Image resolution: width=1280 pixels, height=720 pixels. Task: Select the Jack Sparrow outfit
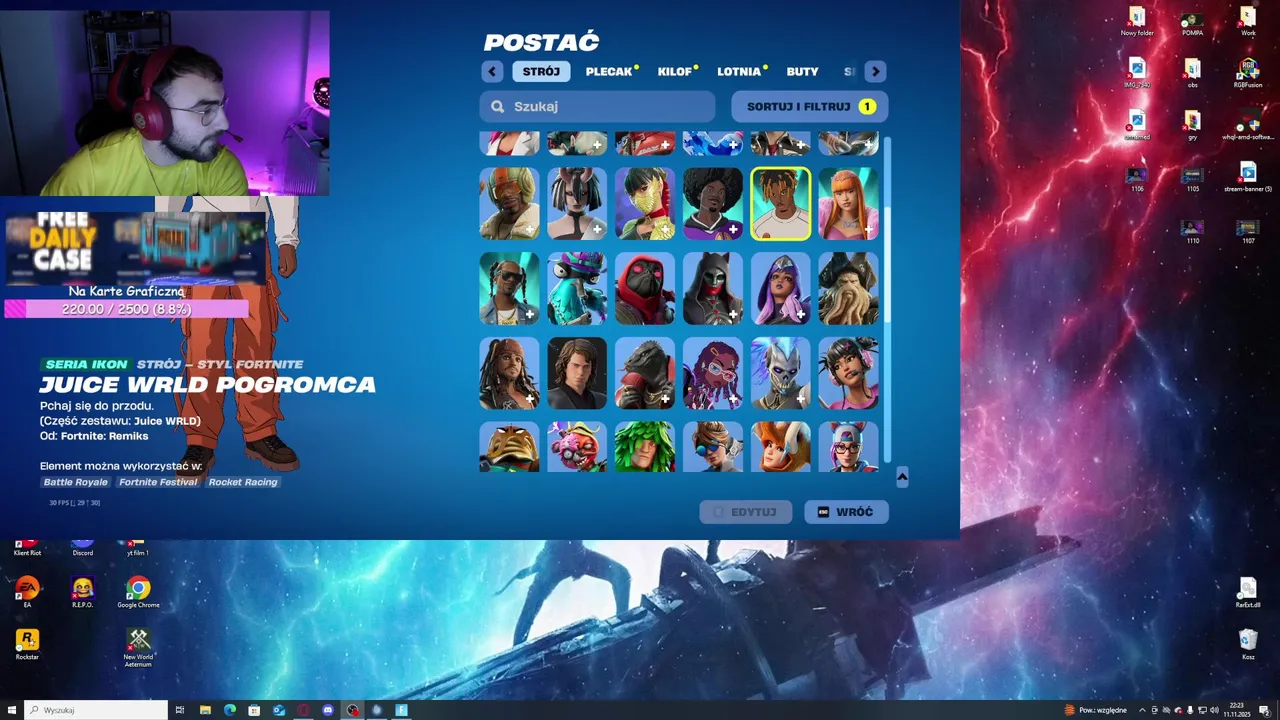click(x=509, y=373)
